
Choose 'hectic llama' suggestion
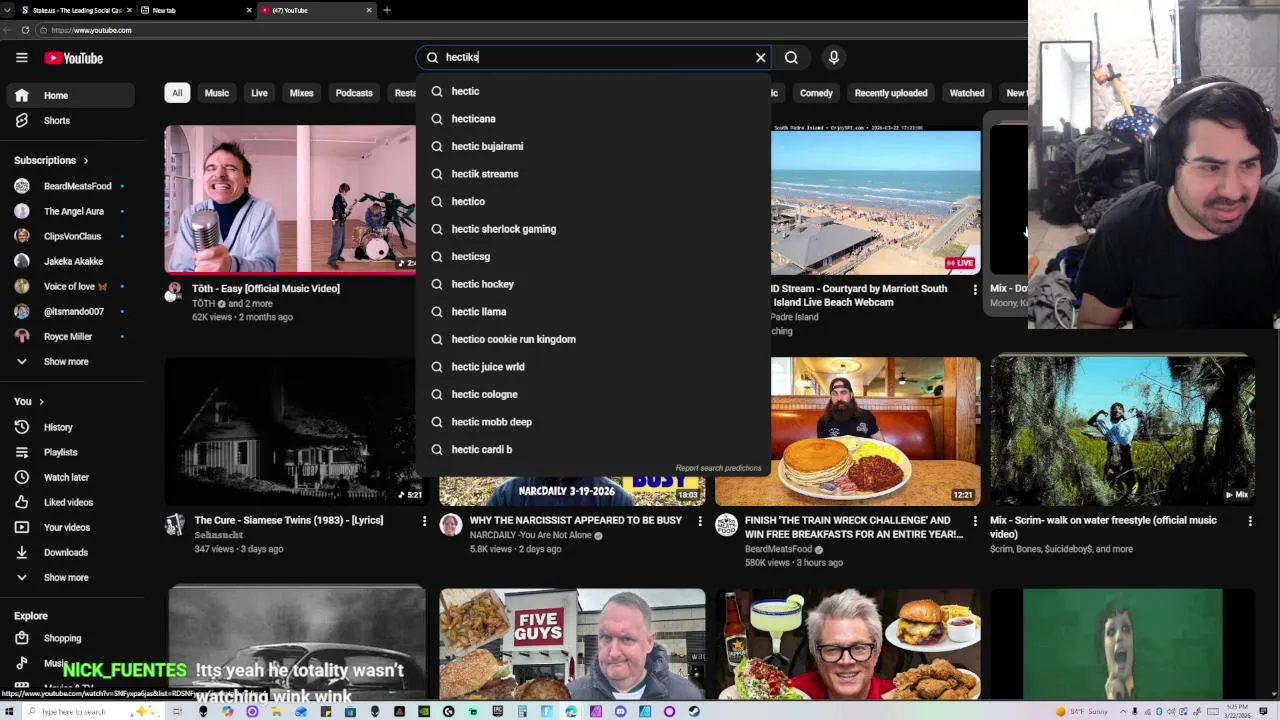pos(594,312)
